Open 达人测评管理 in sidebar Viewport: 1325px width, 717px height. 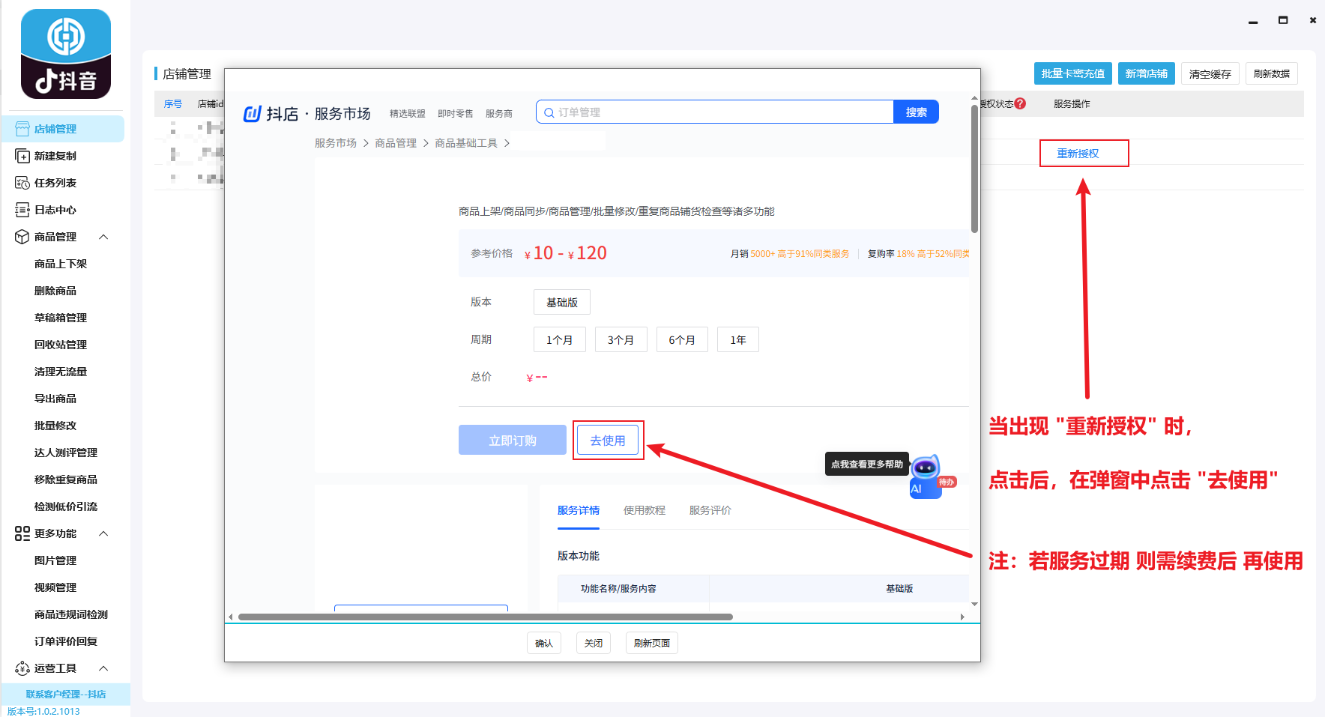click(x=66, y=453)
